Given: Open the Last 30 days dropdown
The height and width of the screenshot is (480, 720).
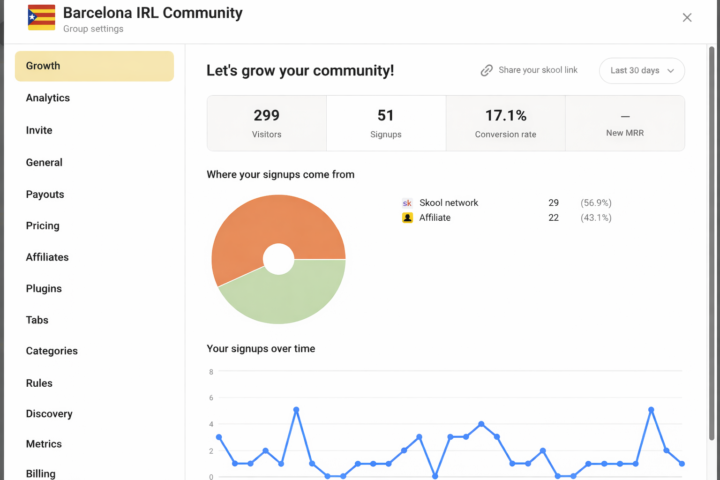Looking at the screenshot, I should [x=641, y=70].
